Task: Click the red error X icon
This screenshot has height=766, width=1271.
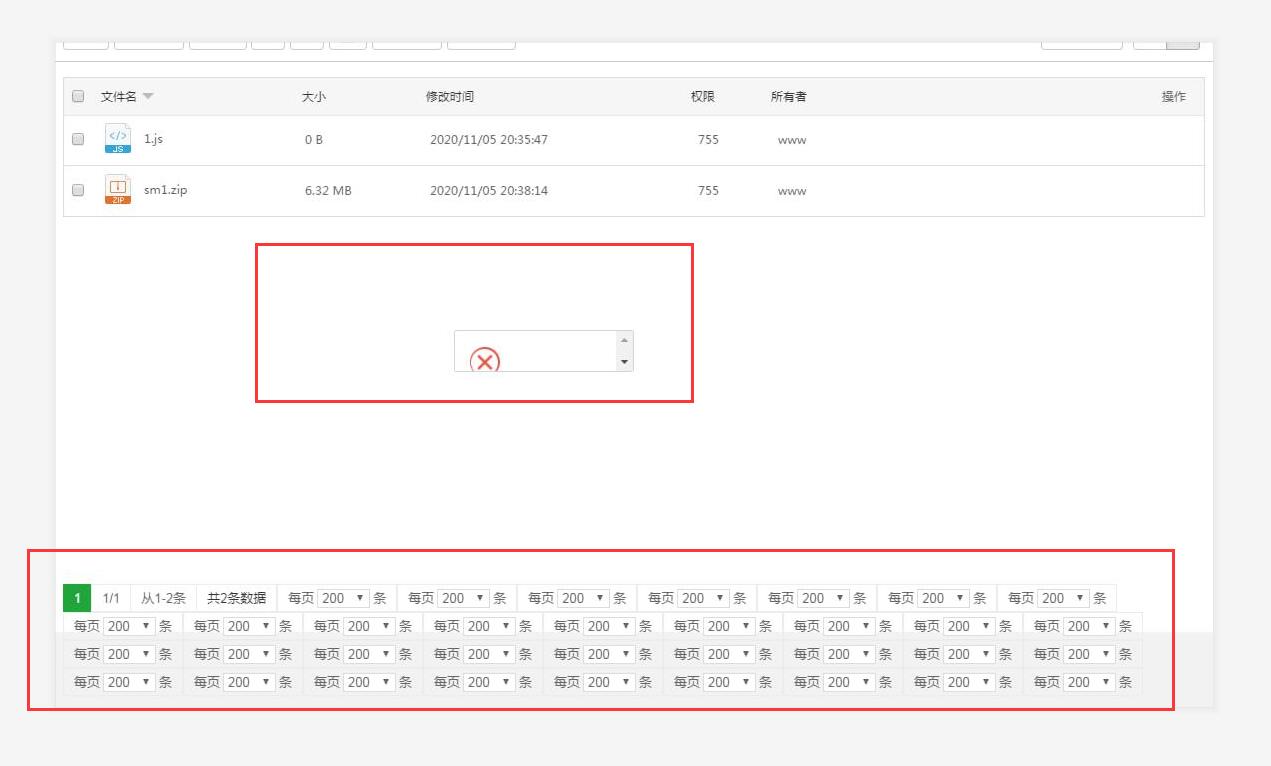Action: tap(485, 360)
